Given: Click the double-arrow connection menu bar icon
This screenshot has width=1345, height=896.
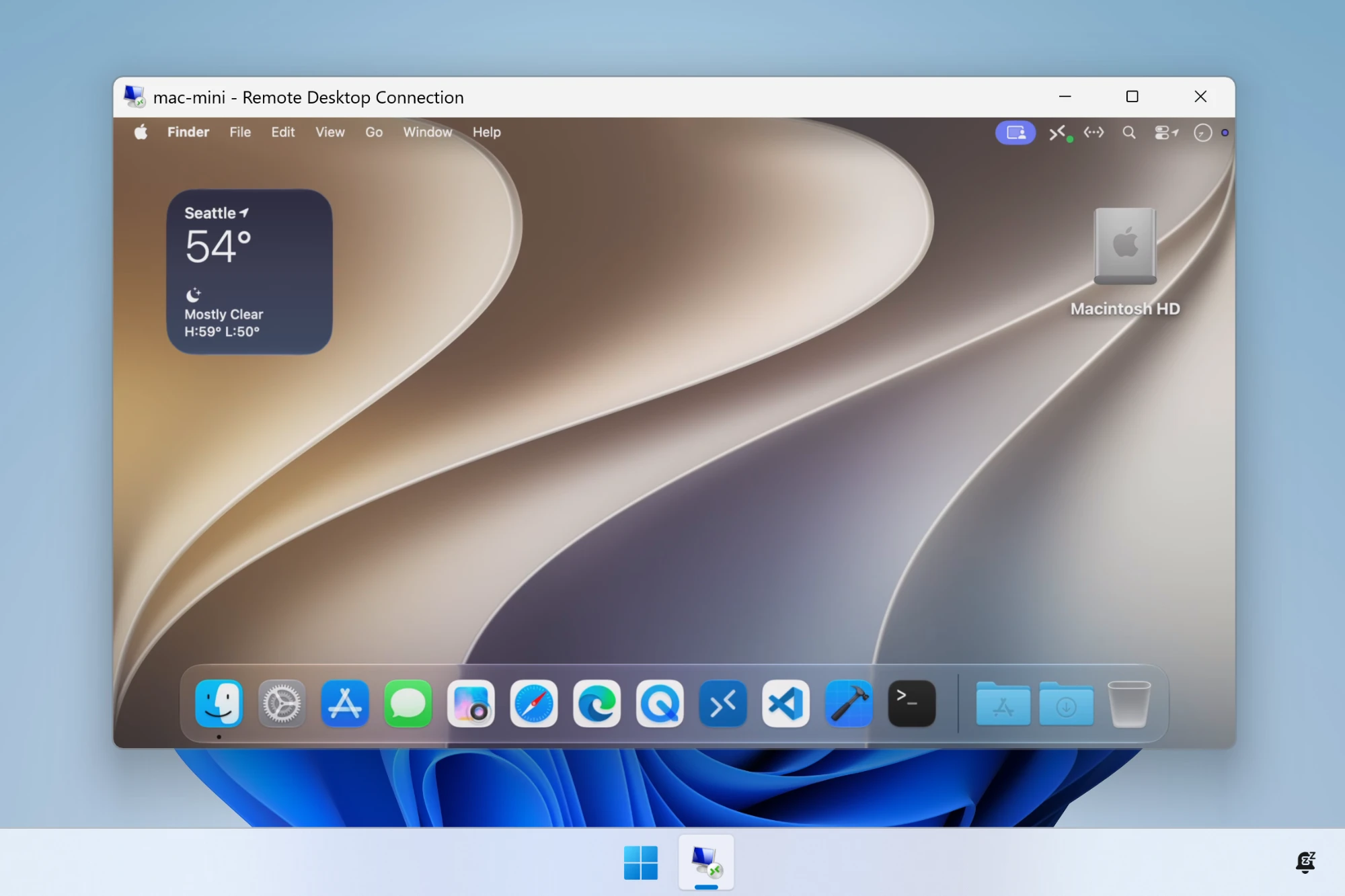Looking at the screenshot, I should [1094, 132].
